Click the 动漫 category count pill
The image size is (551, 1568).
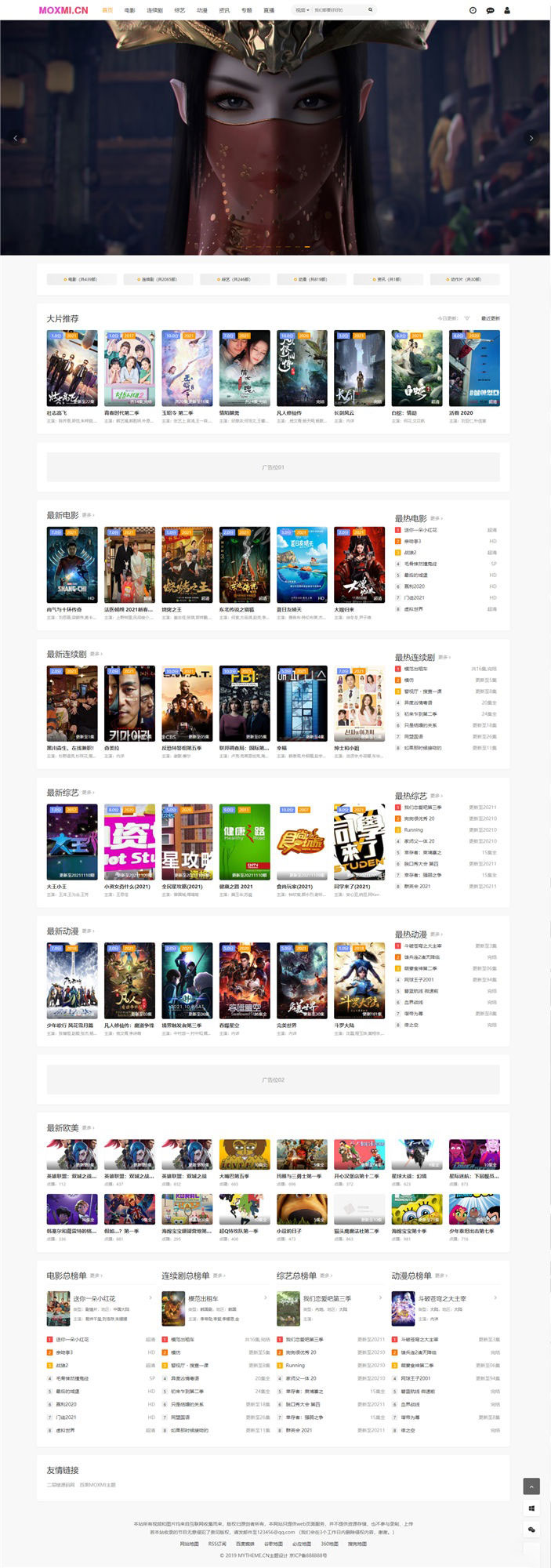coord(312,279)
